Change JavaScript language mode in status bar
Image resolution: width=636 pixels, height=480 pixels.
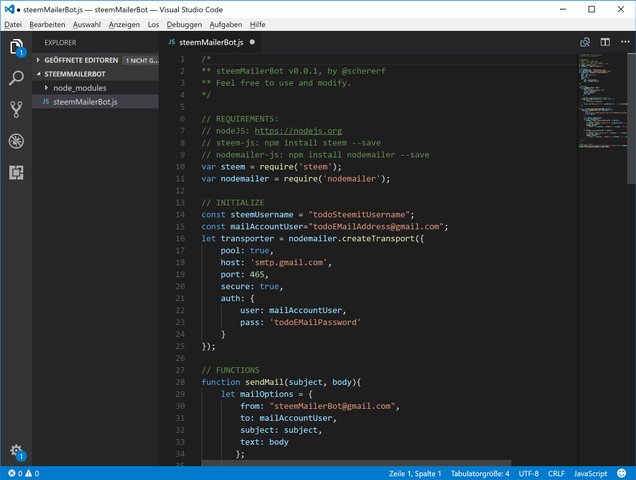(x=590, y=474)
